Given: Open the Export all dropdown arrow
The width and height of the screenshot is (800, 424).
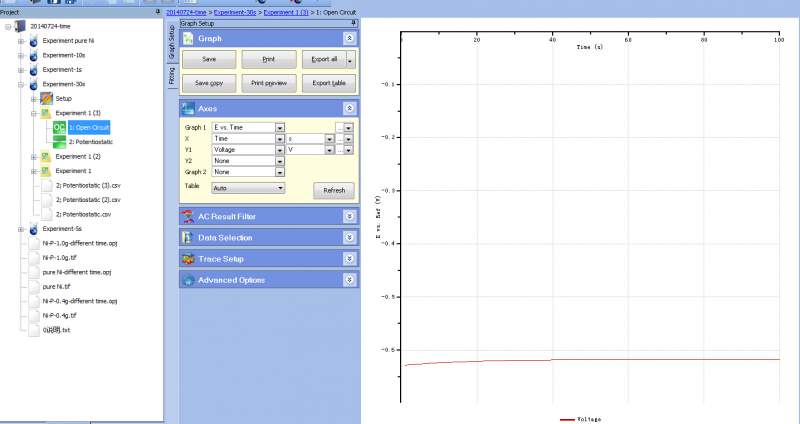Looking at the screenshot, I should tap(351, 60).
